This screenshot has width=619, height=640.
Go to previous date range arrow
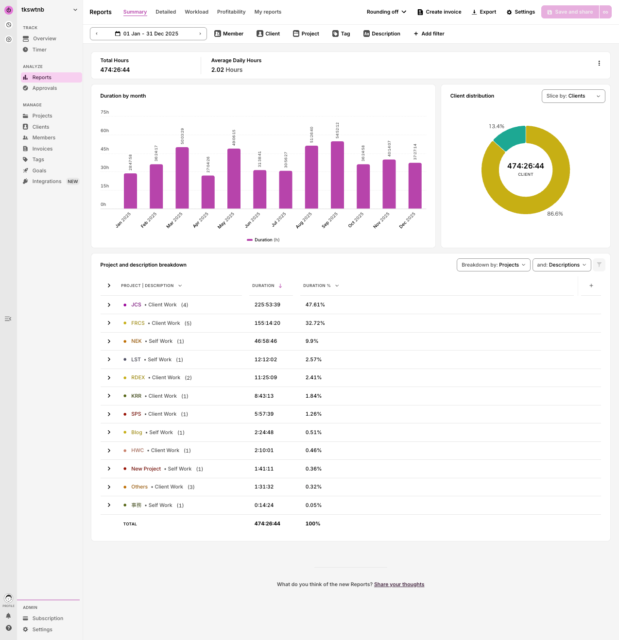click(97, 33)
